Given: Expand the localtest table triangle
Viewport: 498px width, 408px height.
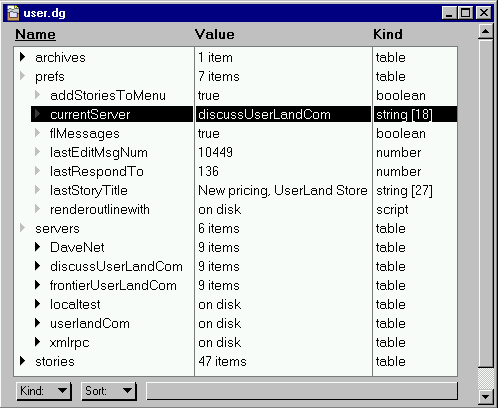Looking at the screenshot, I should pos(37,304).
